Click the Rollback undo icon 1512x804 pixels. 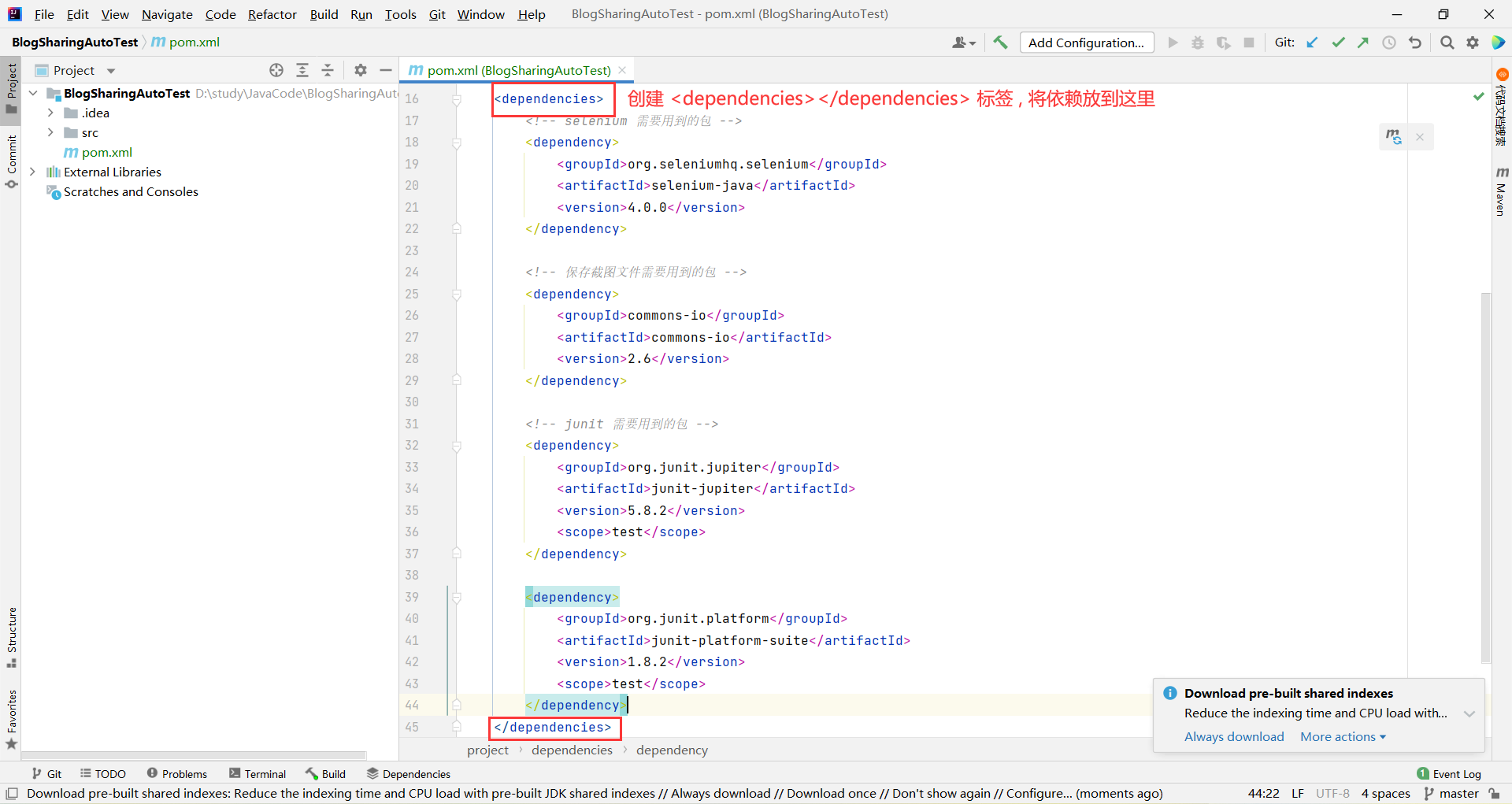click(1415, 43)
